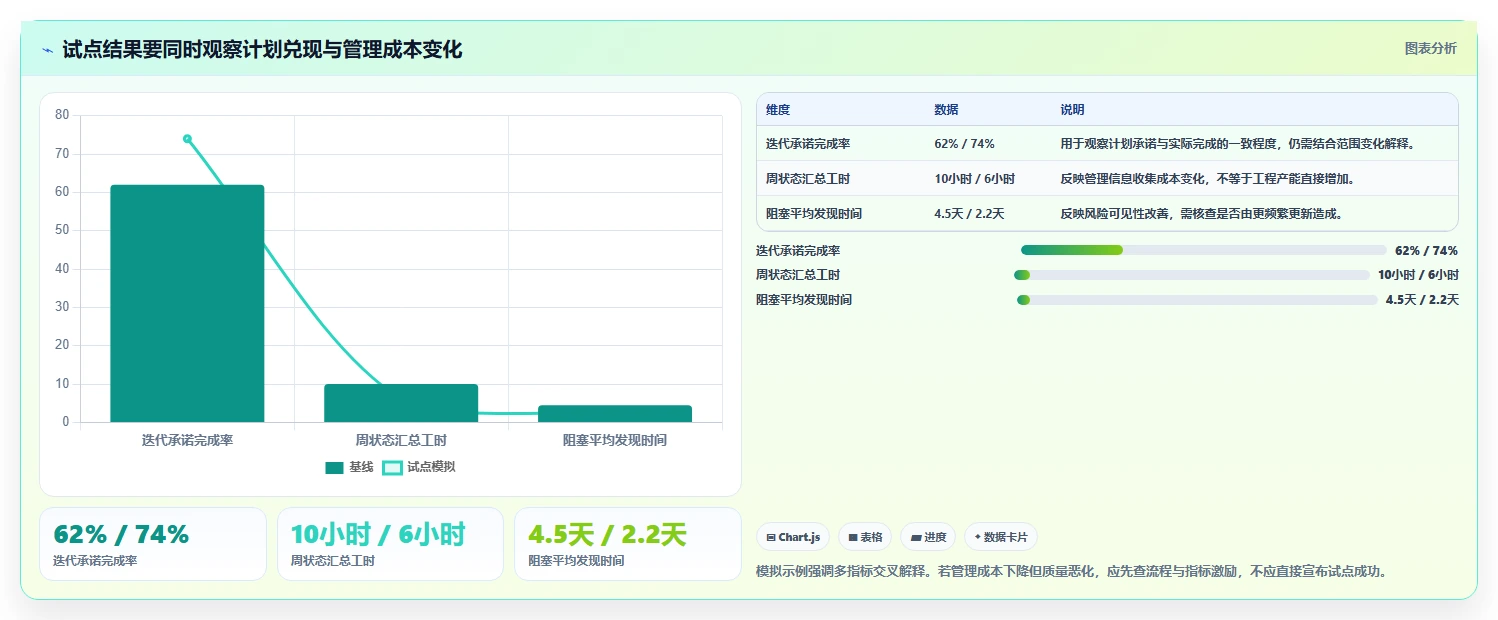The width and height of the screenshot is (1498, 620).
Task: Click the 迭代承诺完成率 baseline bar
Action: [187, 304]
